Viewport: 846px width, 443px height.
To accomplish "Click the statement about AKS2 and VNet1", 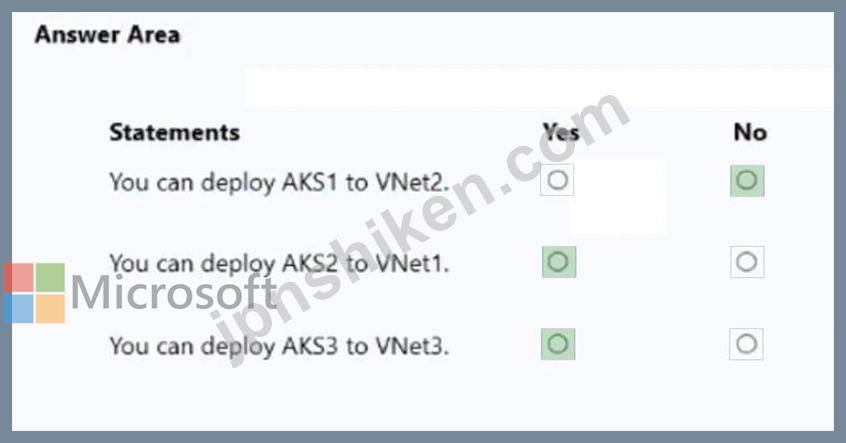I will 279,264.
